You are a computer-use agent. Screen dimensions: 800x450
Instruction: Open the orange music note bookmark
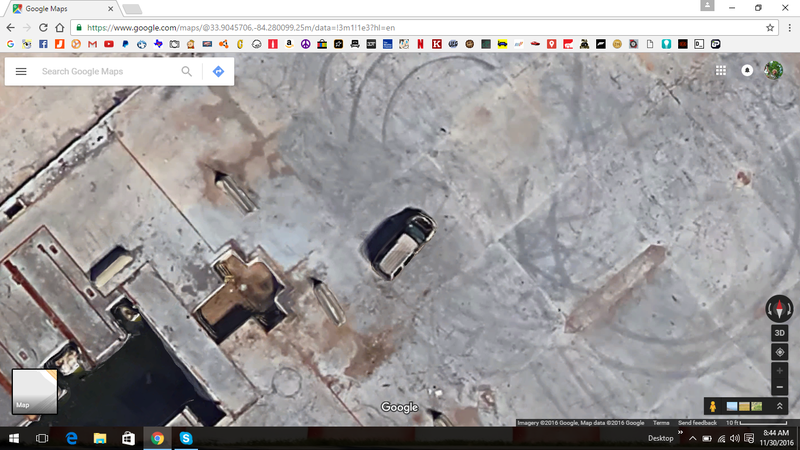pyautogui.click(x=60, y=44)
